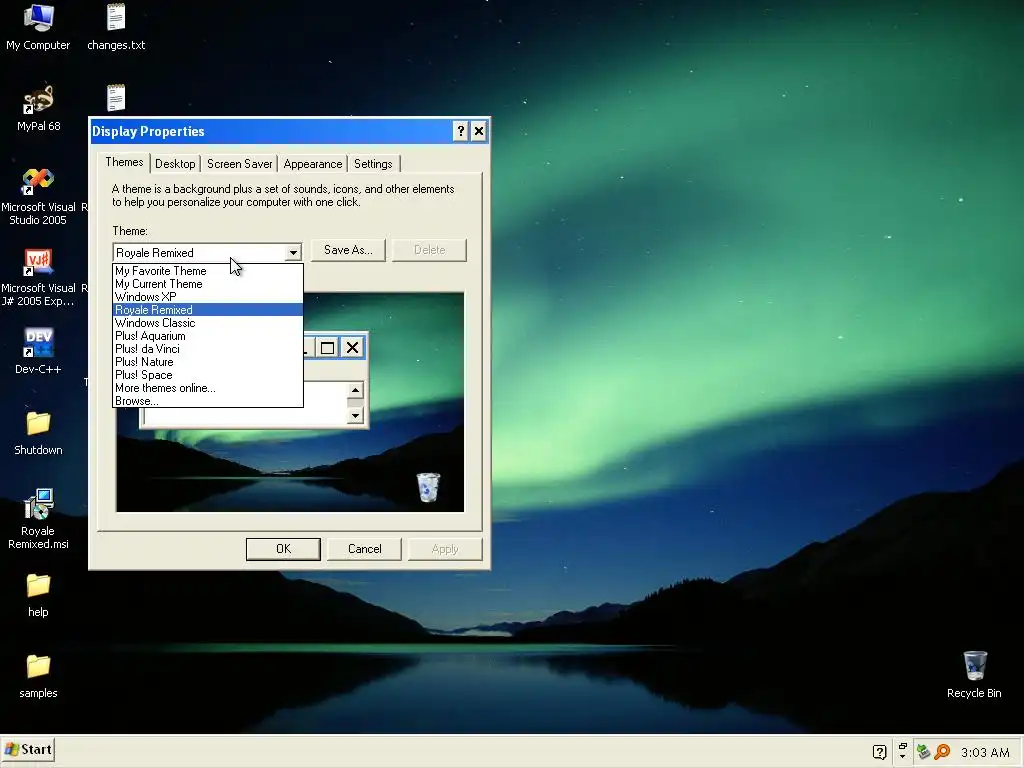Click the preview window's maximize button
The height and width of the screenshot is (768, 1024).
[328, 347]
